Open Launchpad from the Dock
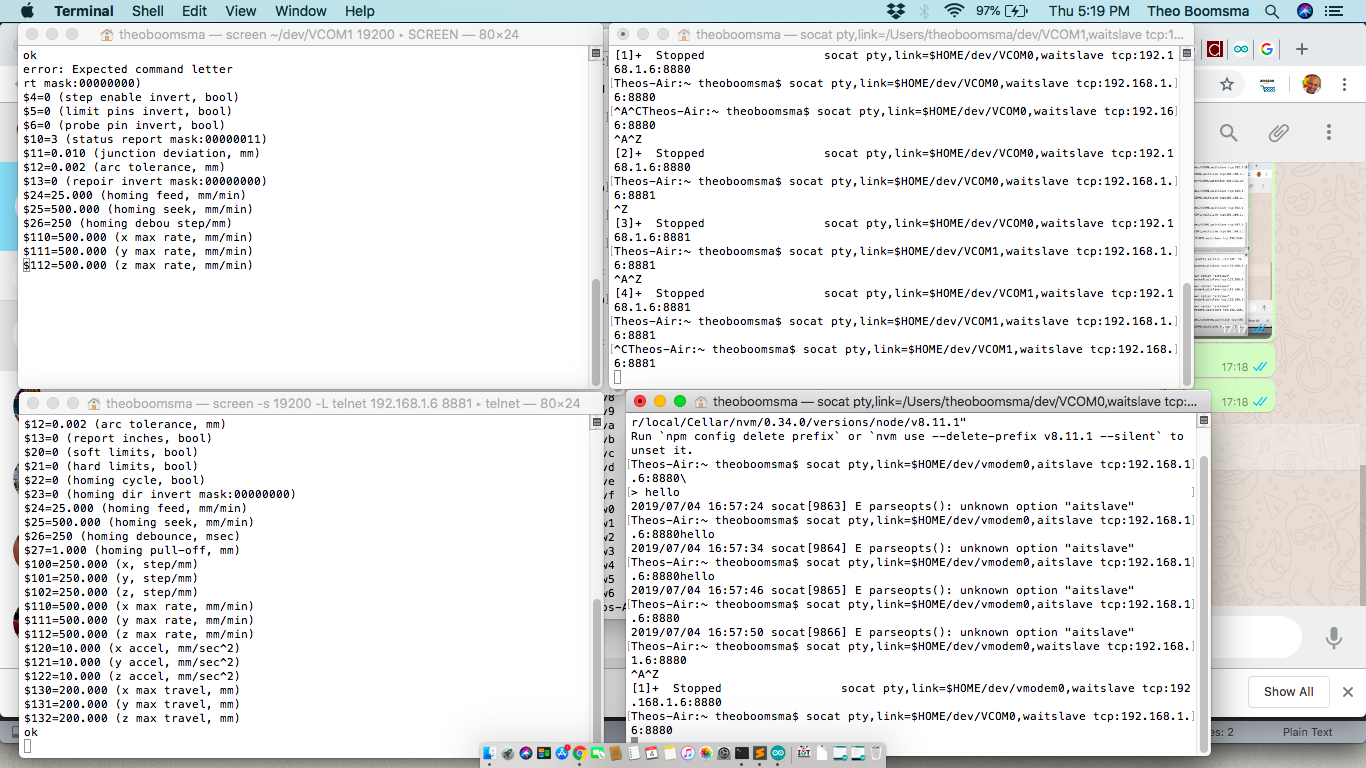Image resolution: width=1366 pixels, height=768 pixels. pos(507,754)
